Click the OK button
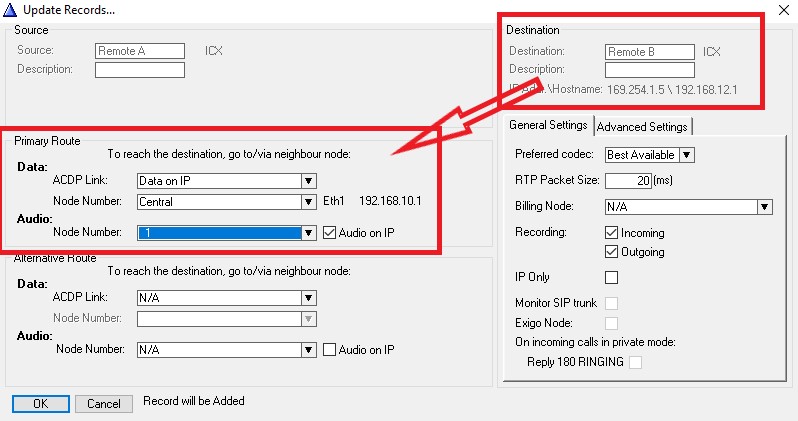This screenshot has height=421, width=798. pyautogui.click(x=41, y=404)
